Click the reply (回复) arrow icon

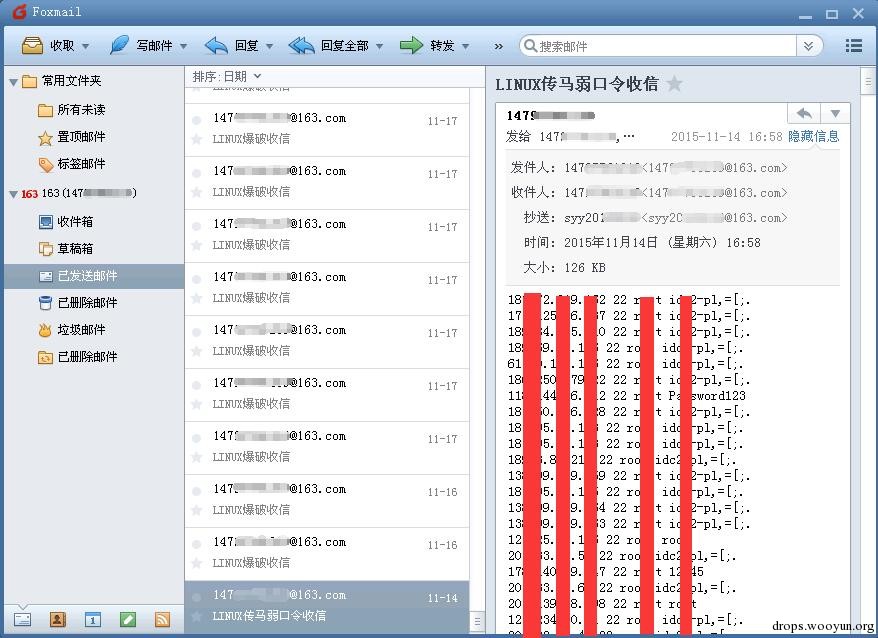pos(216,45)
